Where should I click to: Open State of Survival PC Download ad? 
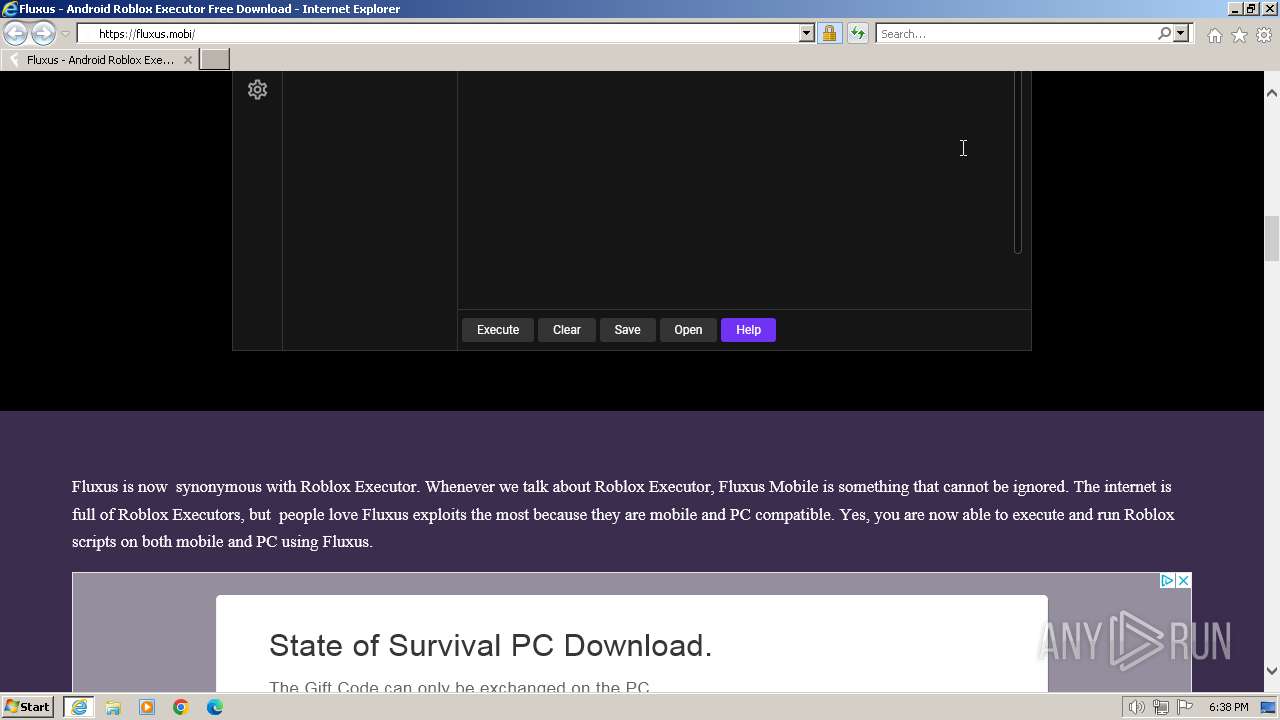(490, 645)
